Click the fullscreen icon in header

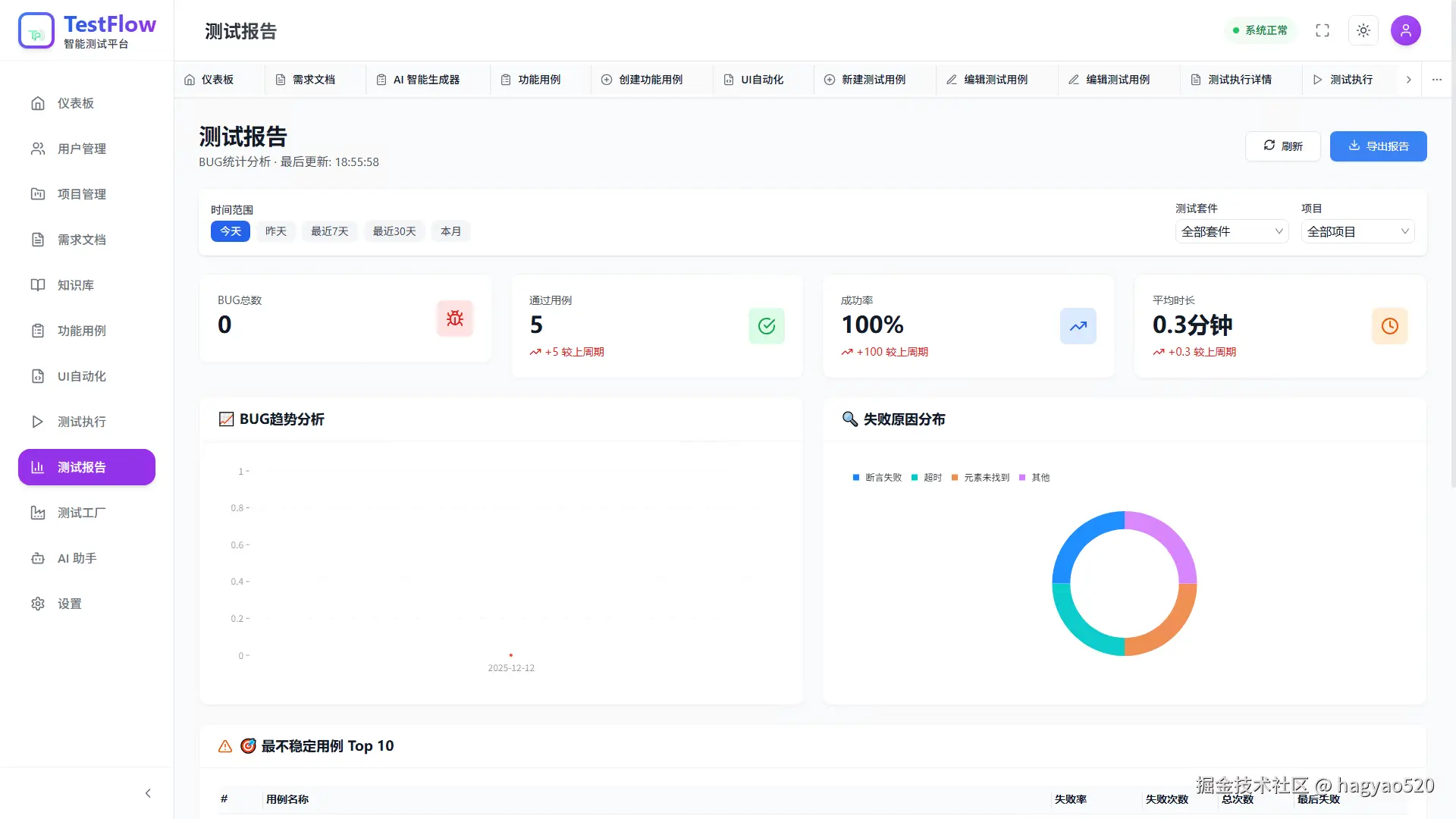click(x=1322, y=30)
